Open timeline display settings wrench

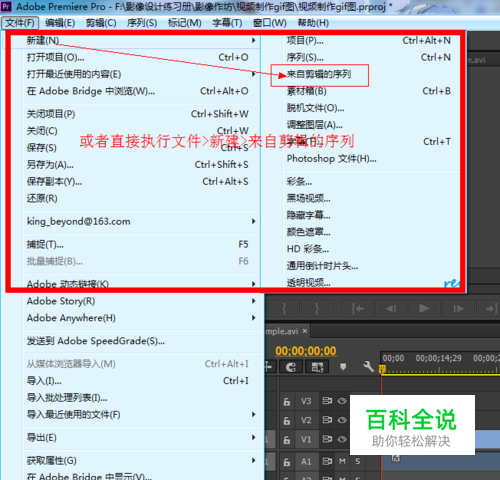(368, 367)
